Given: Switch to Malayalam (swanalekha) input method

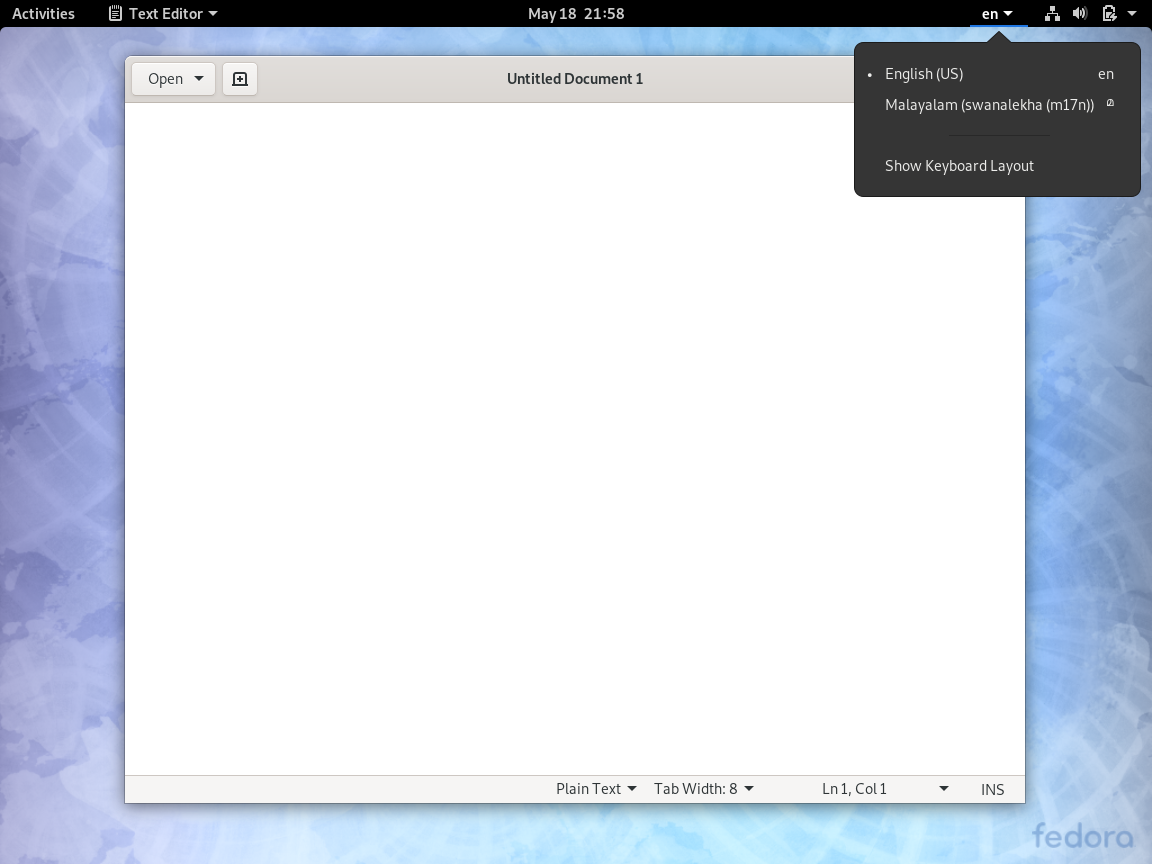Looking at the screenshot, I should click(989, 105).
